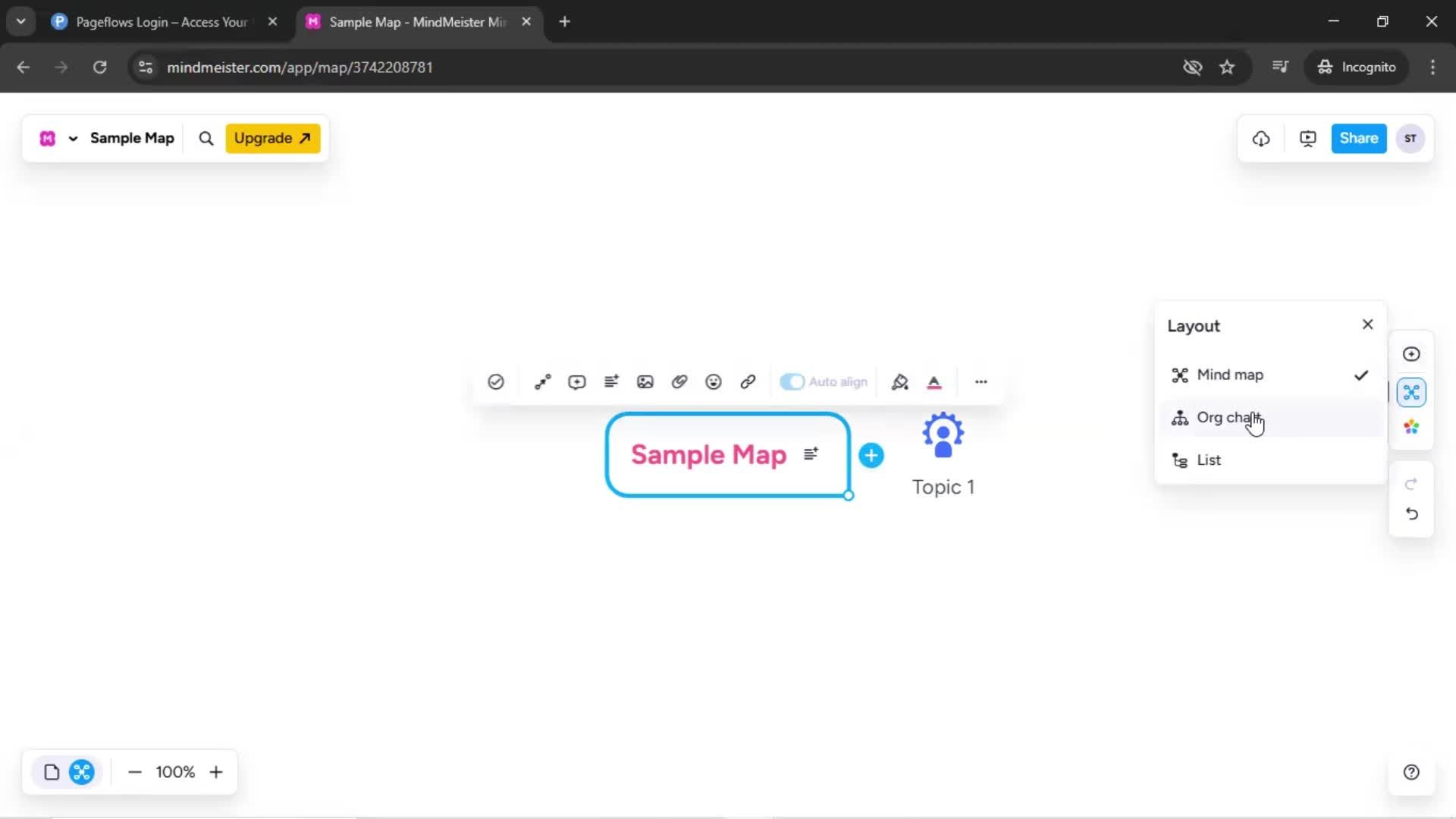Click the task checkmark icon in topic toolbar
The width and height of the screenshot is (1456, 819).
click(x=496, y=382)
